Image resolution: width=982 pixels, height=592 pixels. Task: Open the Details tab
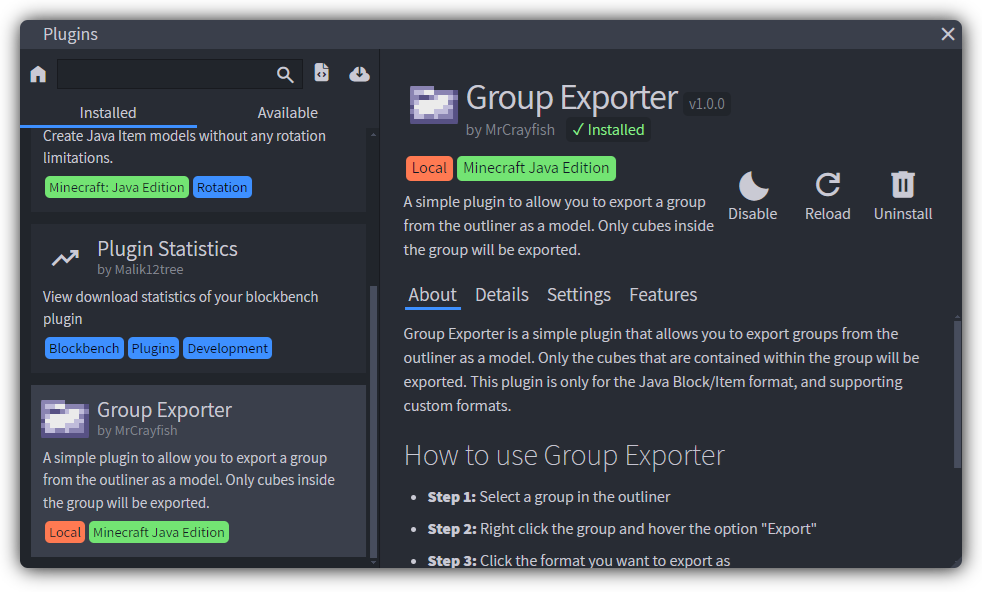point(502,295)
